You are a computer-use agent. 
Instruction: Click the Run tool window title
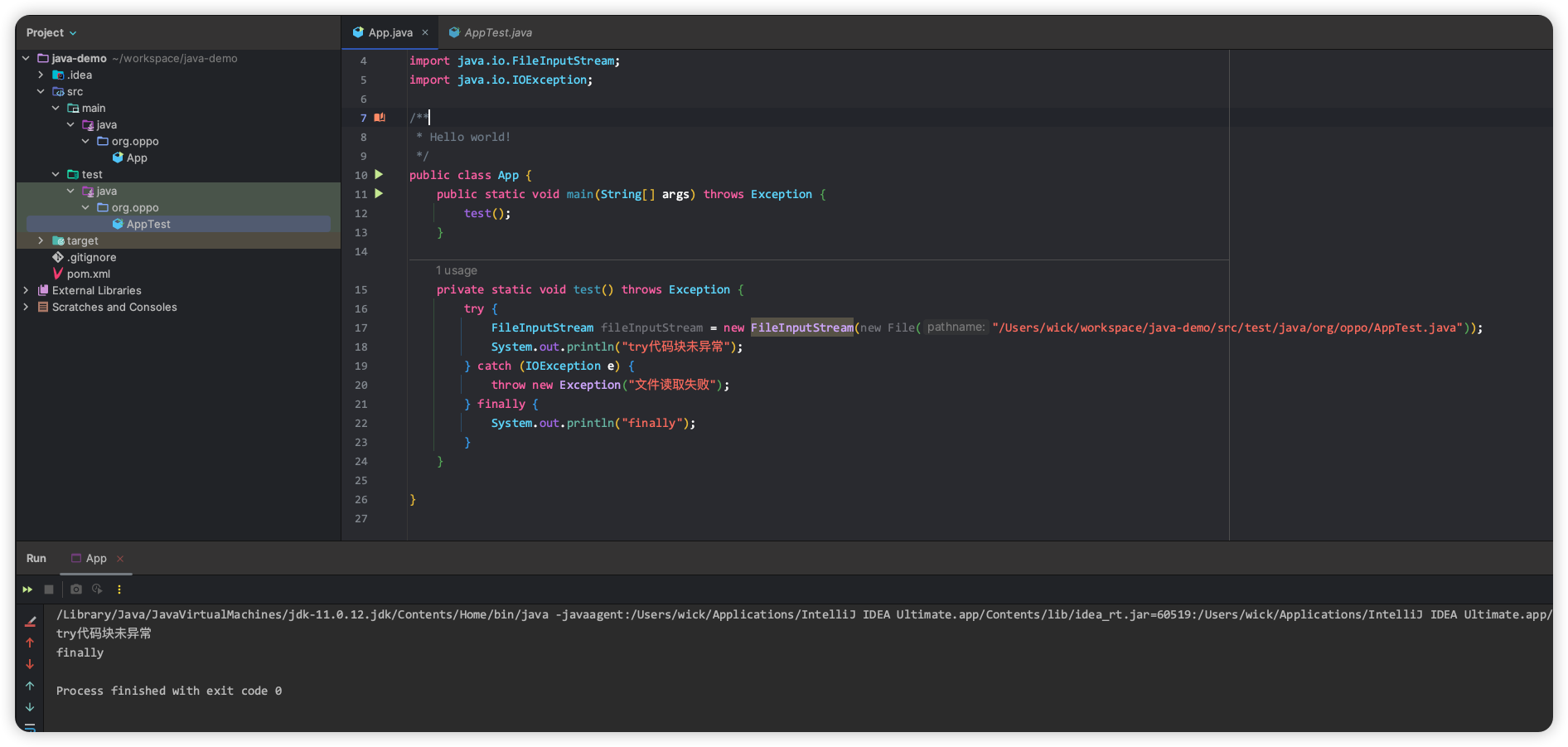(x=36, y=558)
